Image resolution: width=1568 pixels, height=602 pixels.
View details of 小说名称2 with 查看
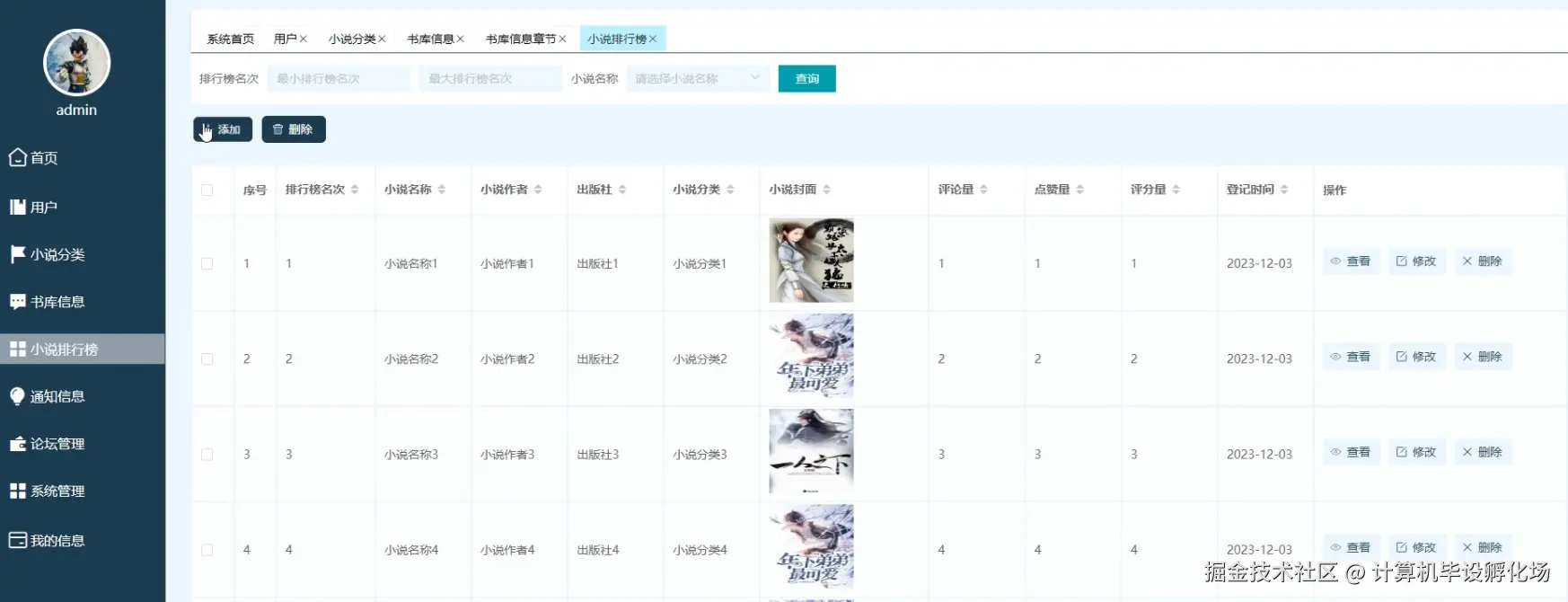click(x=1351, y=357)
